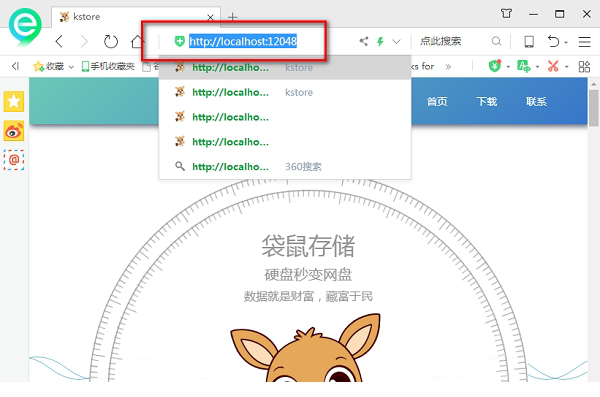600x397 pixels.
Task: Click the 收藏 favorites star
Action: (38, 67)
